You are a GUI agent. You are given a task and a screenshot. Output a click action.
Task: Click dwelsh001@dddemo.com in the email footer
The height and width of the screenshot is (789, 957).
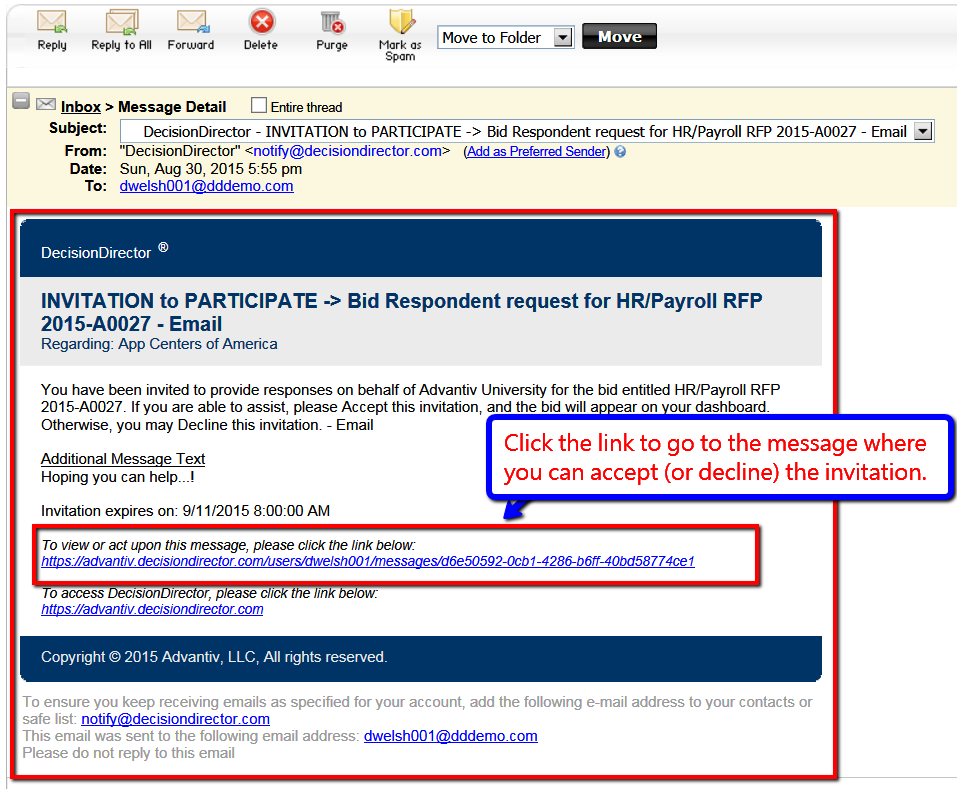pos(450,736)
